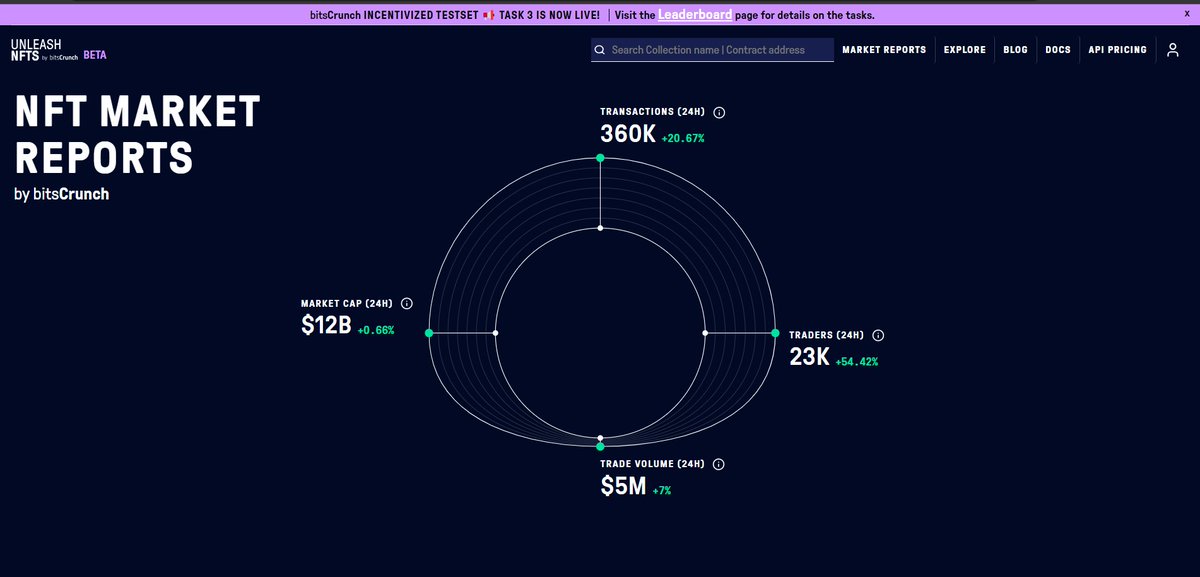Go to the Explore page
The width and height of the screenshot is (1200, 577).
tap(965, 50)
